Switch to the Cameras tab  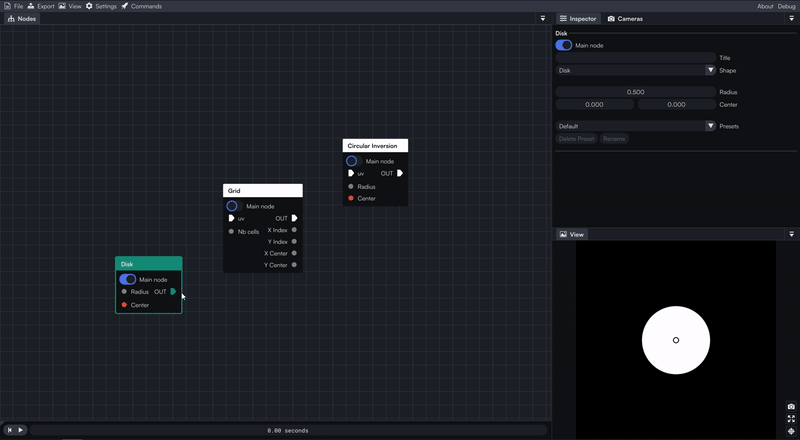(x=625, y=18)
